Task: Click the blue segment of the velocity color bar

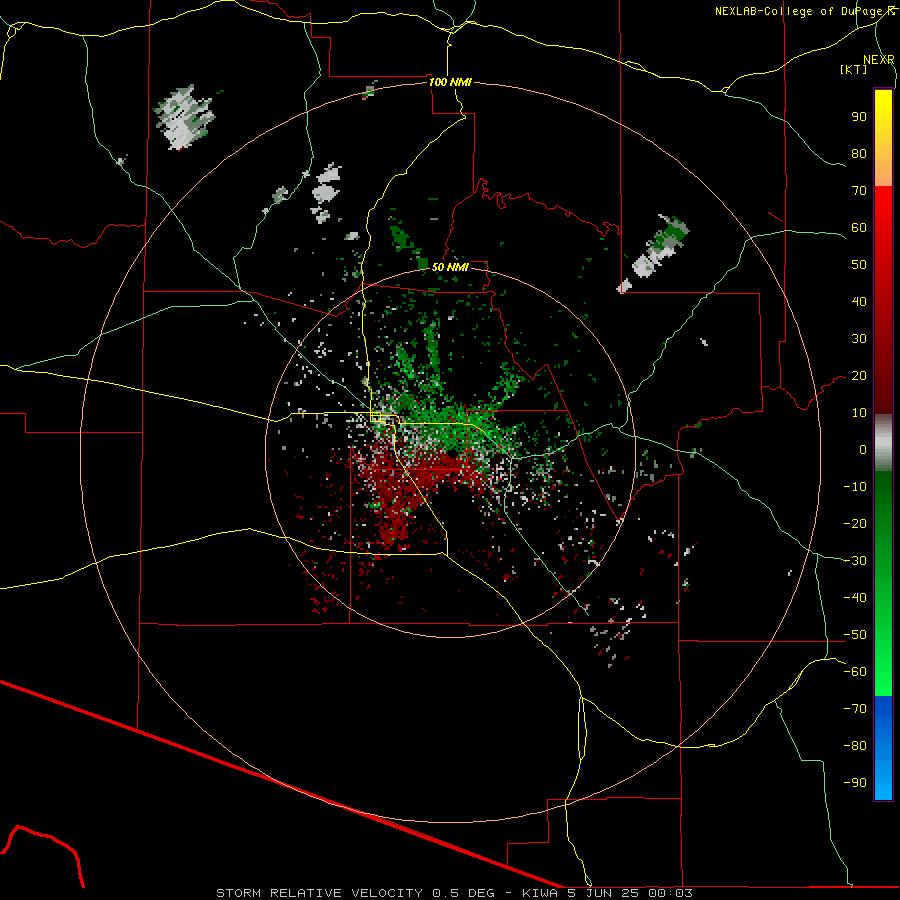Action: (x=883, y=748)
